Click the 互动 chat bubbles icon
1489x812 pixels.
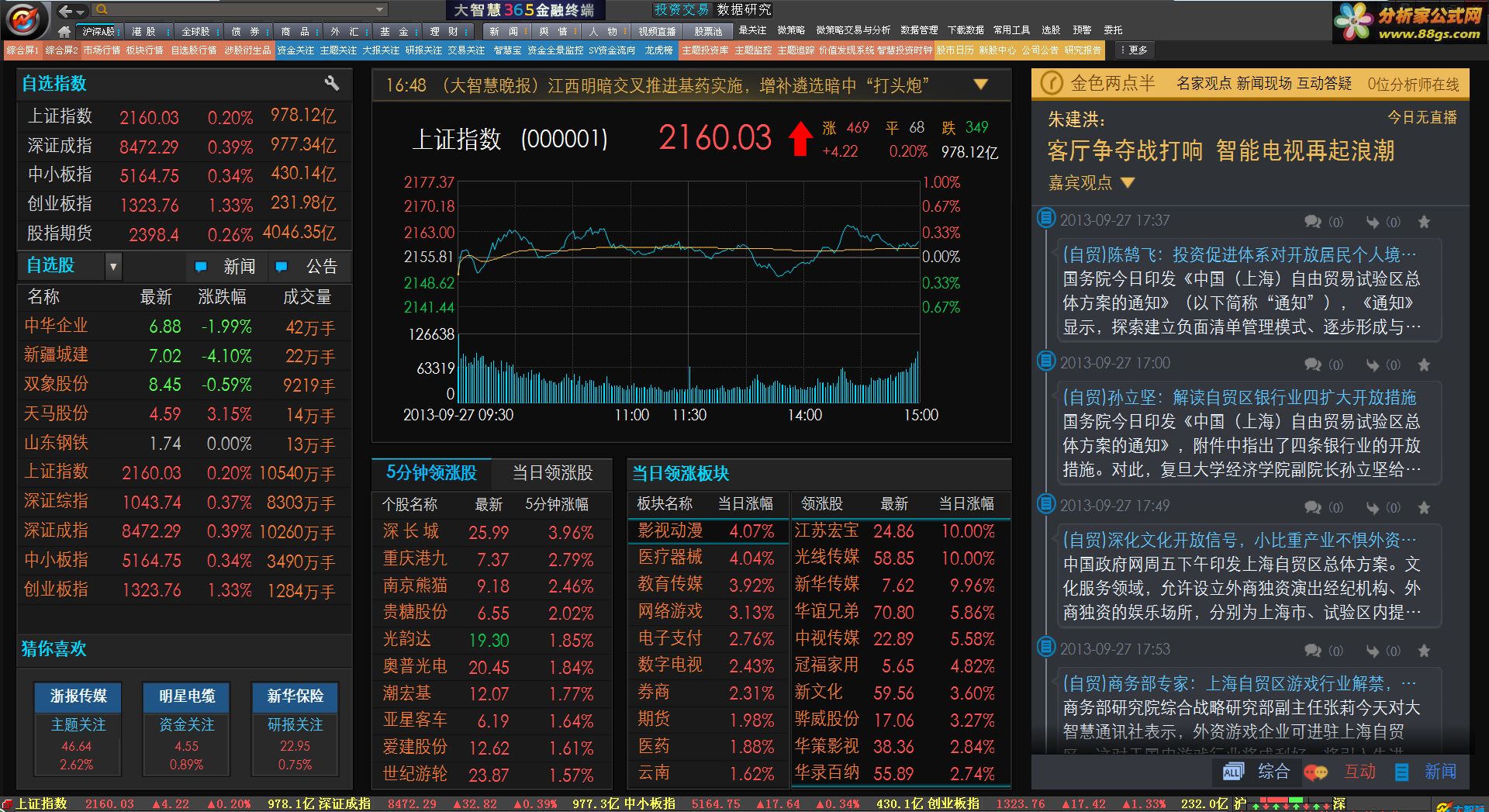coord(1316,772)
